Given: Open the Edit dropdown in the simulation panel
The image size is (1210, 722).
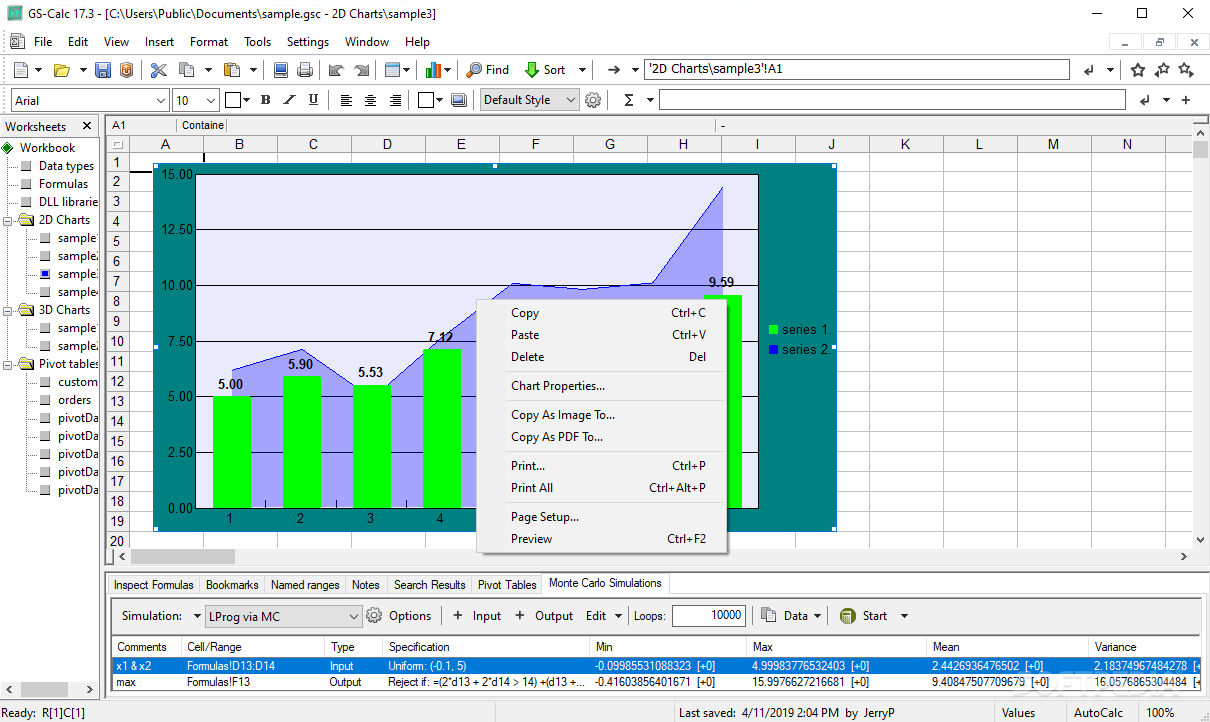Looking at the screenshot, I should click(x=619, y=616).
